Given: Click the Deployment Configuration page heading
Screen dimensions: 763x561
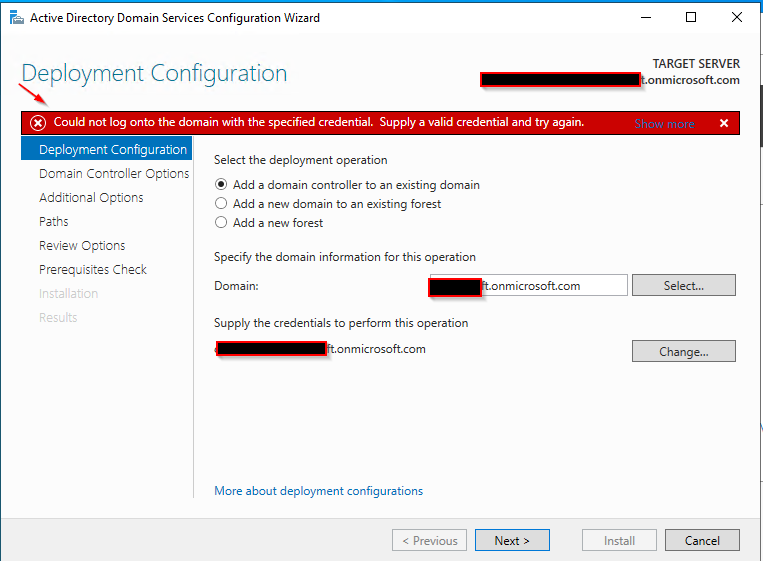Looking at the screenshot, I should (154, 73).
